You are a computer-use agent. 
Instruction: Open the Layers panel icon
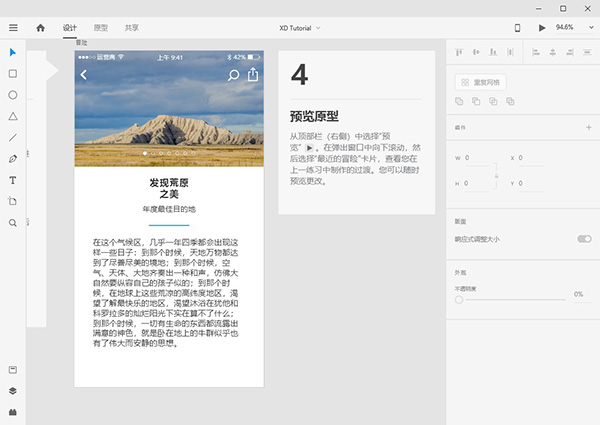click(x=13, y=391)
